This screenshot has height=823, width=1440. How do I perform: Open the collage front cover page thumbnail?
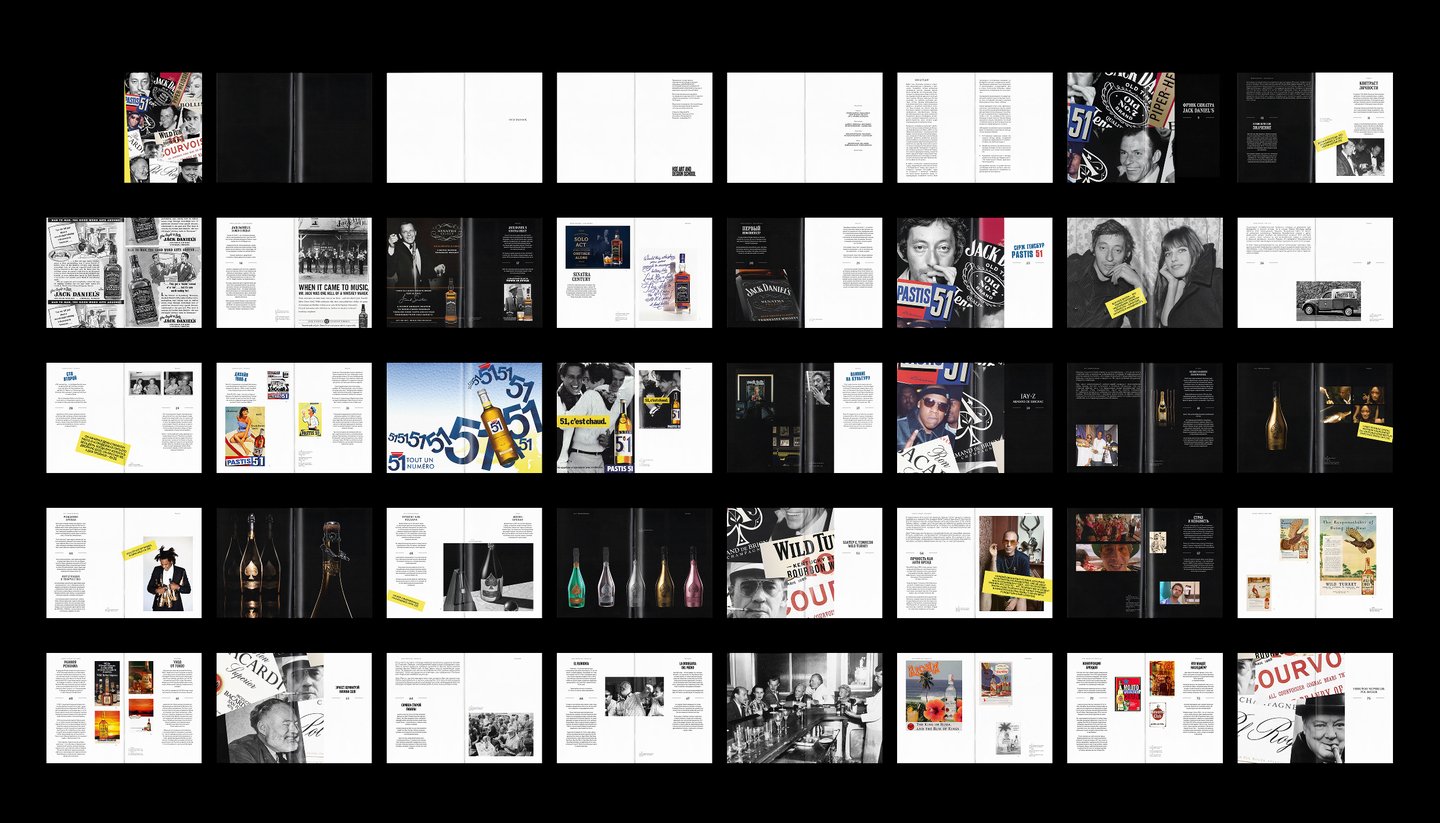click(163, 127)
